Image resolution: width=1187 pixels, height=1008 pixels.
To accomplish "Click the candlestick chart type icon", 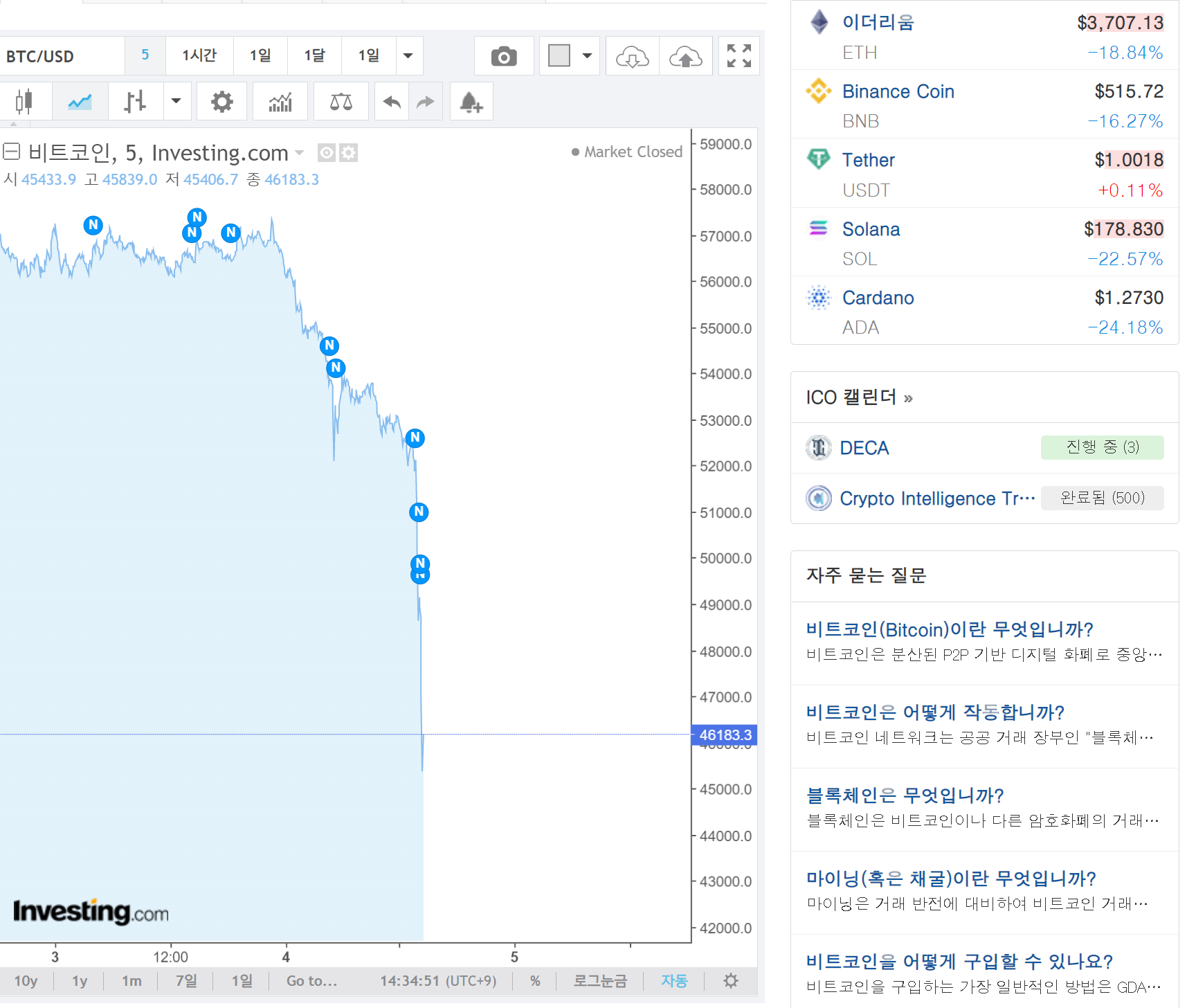I will [x=24, y=102].
